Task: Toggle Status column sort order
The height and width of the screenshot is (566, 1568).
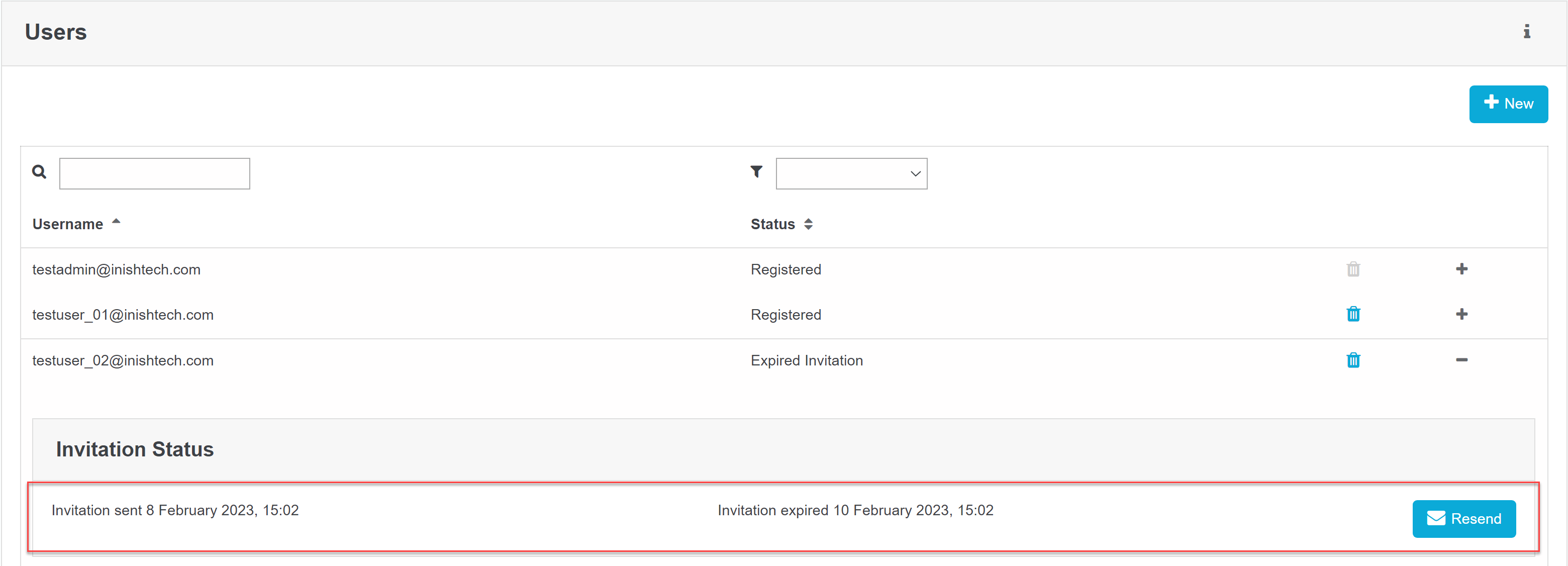Action: (810, 224)
